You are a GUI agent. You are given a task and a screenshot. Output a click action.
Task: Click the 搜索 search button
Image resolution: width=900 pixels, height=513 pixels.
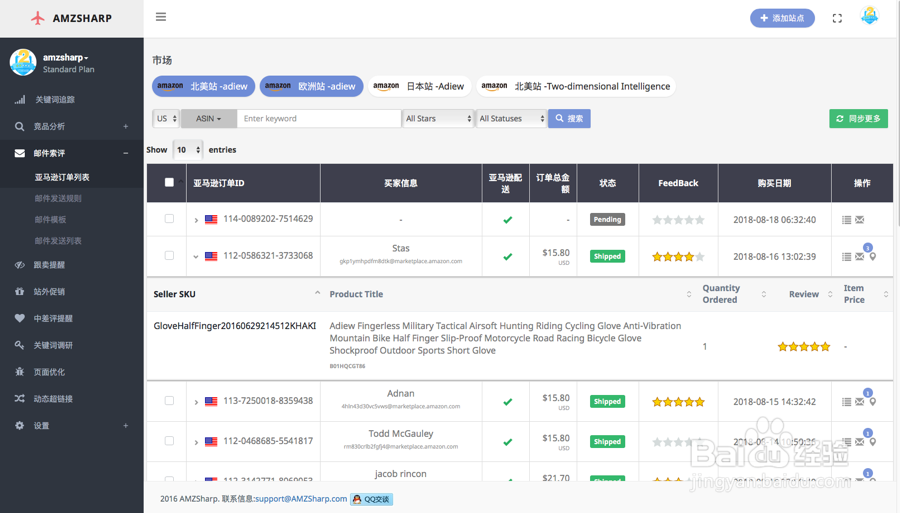tap(569, 118)
